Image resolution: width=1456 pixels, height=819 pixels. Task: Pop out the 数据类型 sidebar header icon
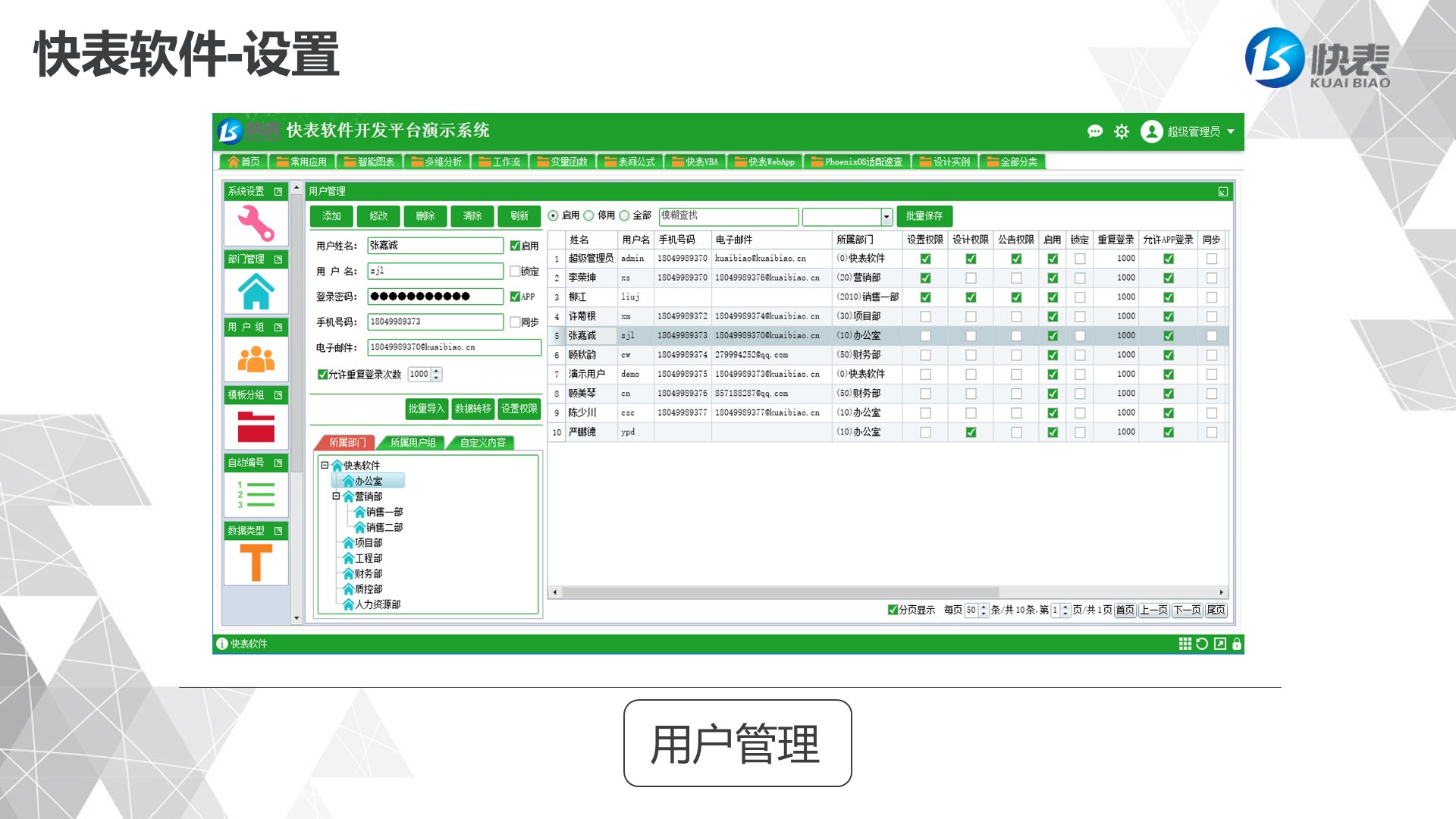tap(278, 531)
